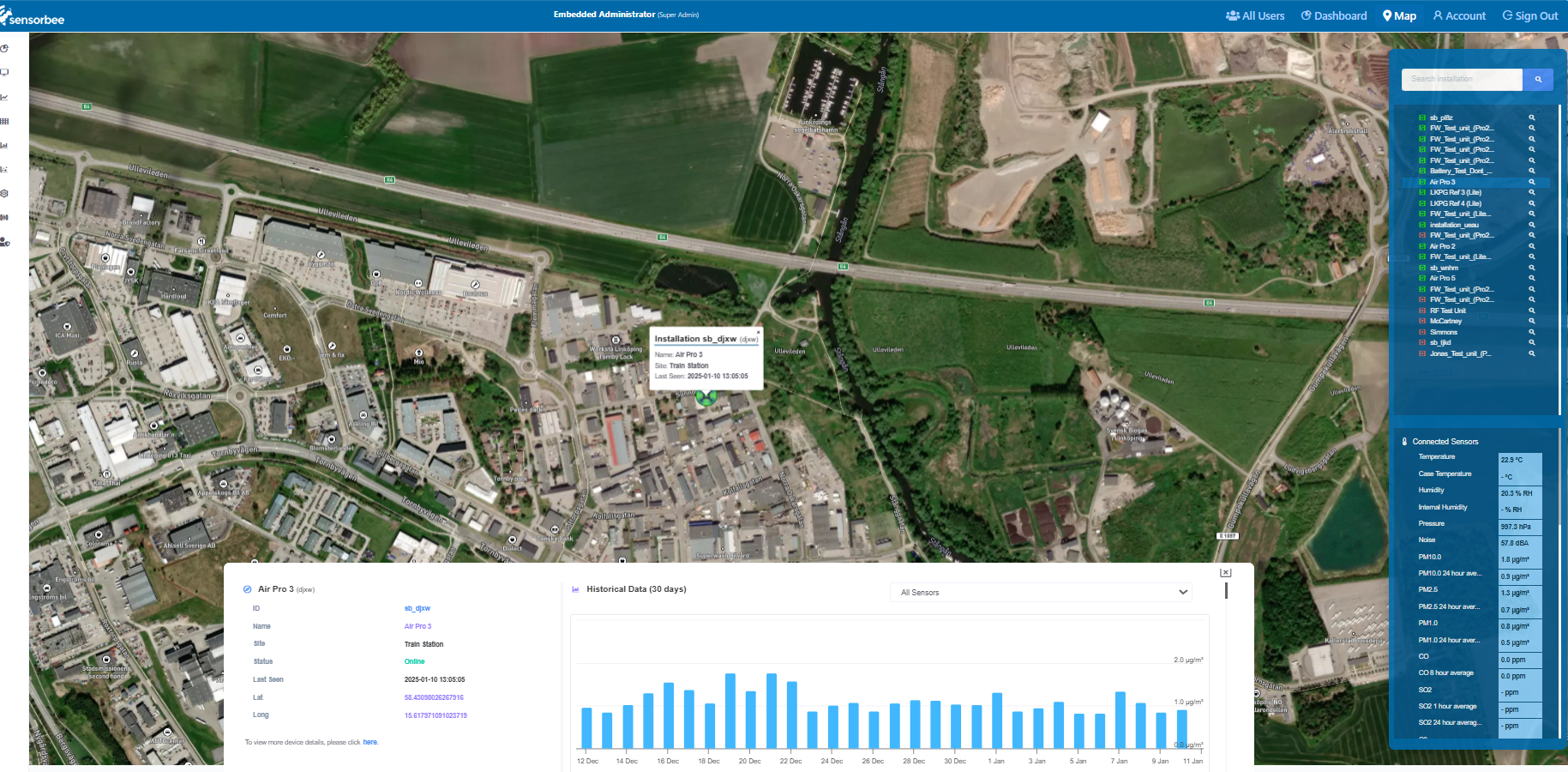Open the line chart sidebar icon

coord(4,97)
